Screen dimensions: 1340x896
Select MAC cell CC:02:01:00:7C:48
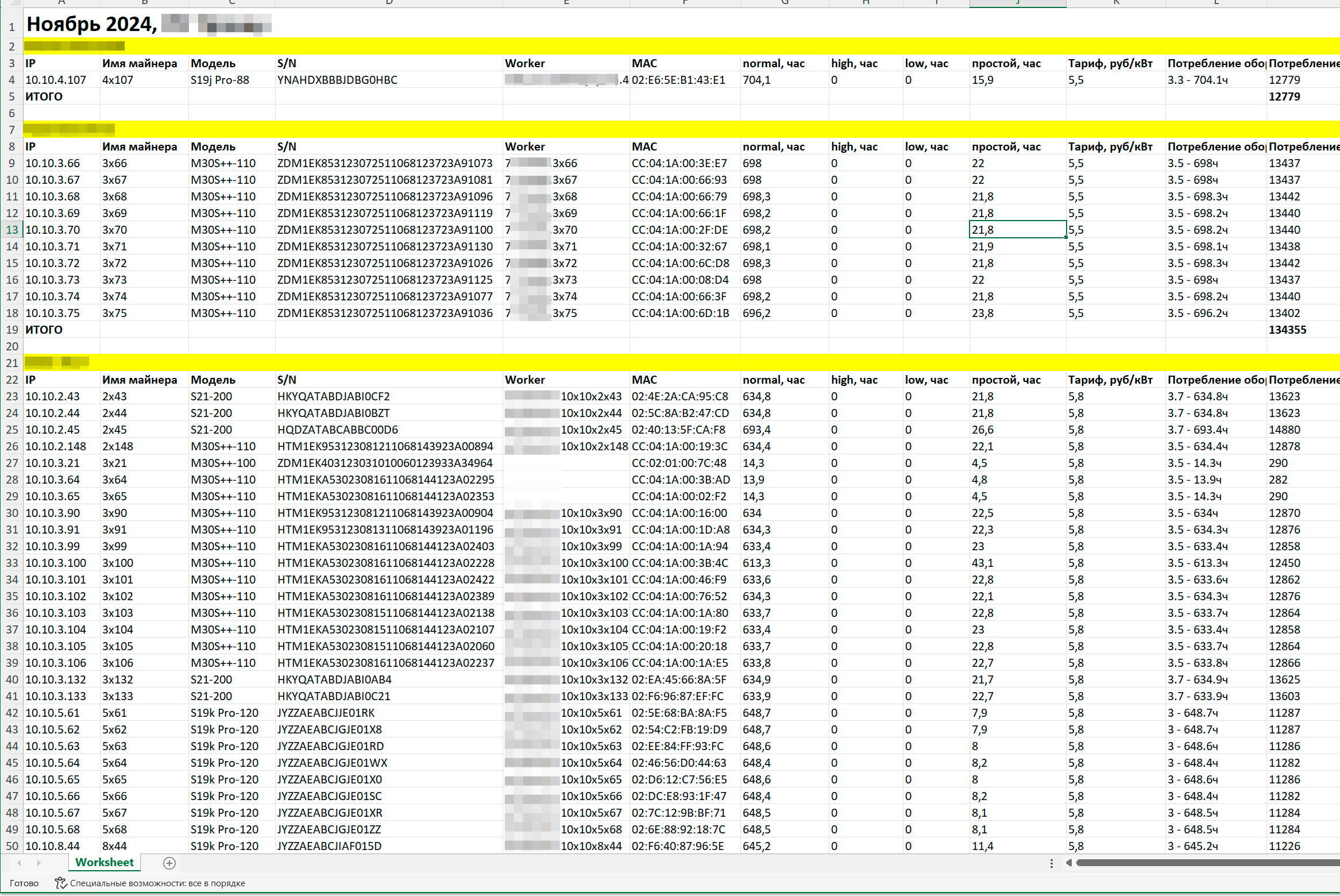685,463
